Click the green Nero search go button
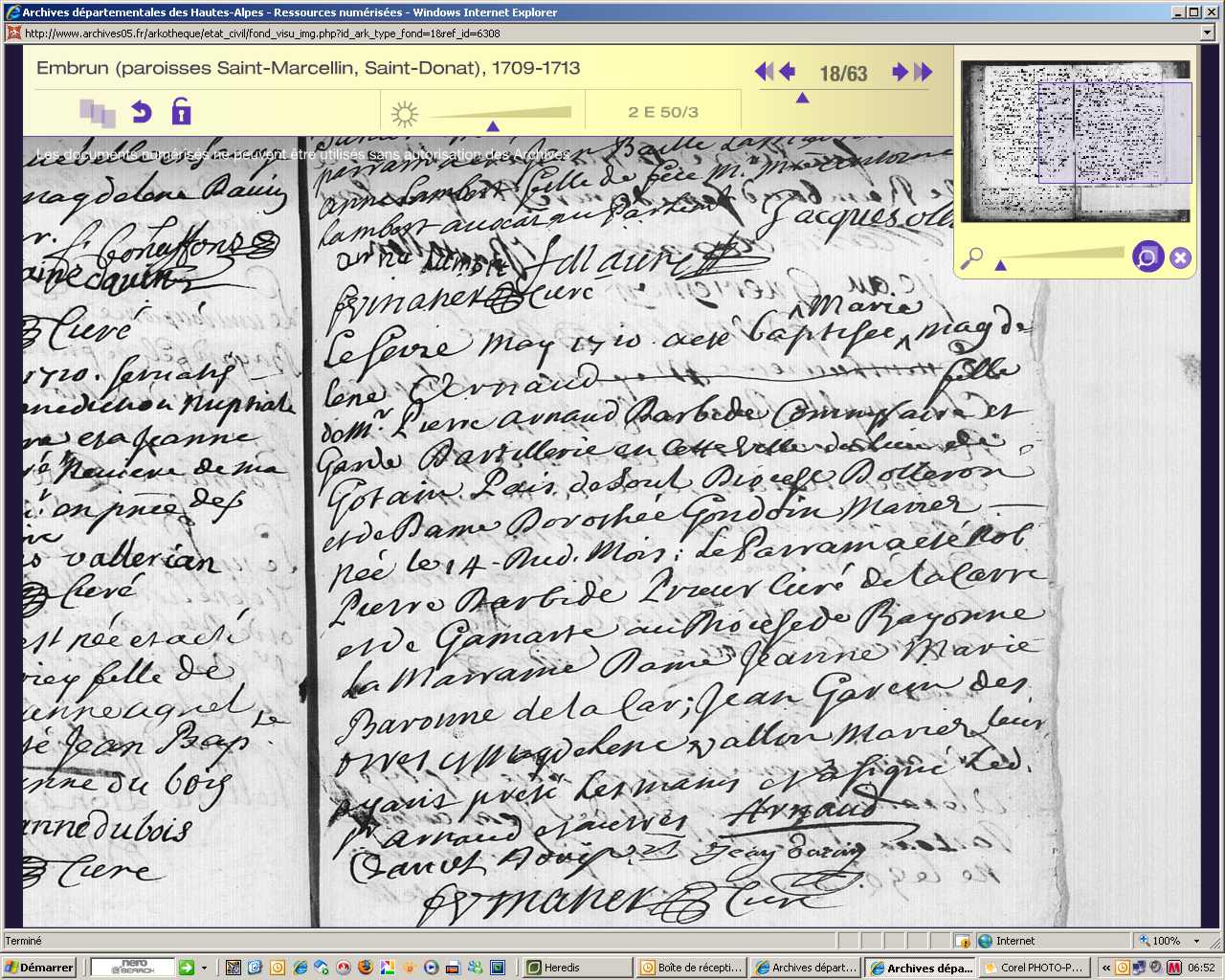This screenshot has height=980, width=1225. [187, 968]
